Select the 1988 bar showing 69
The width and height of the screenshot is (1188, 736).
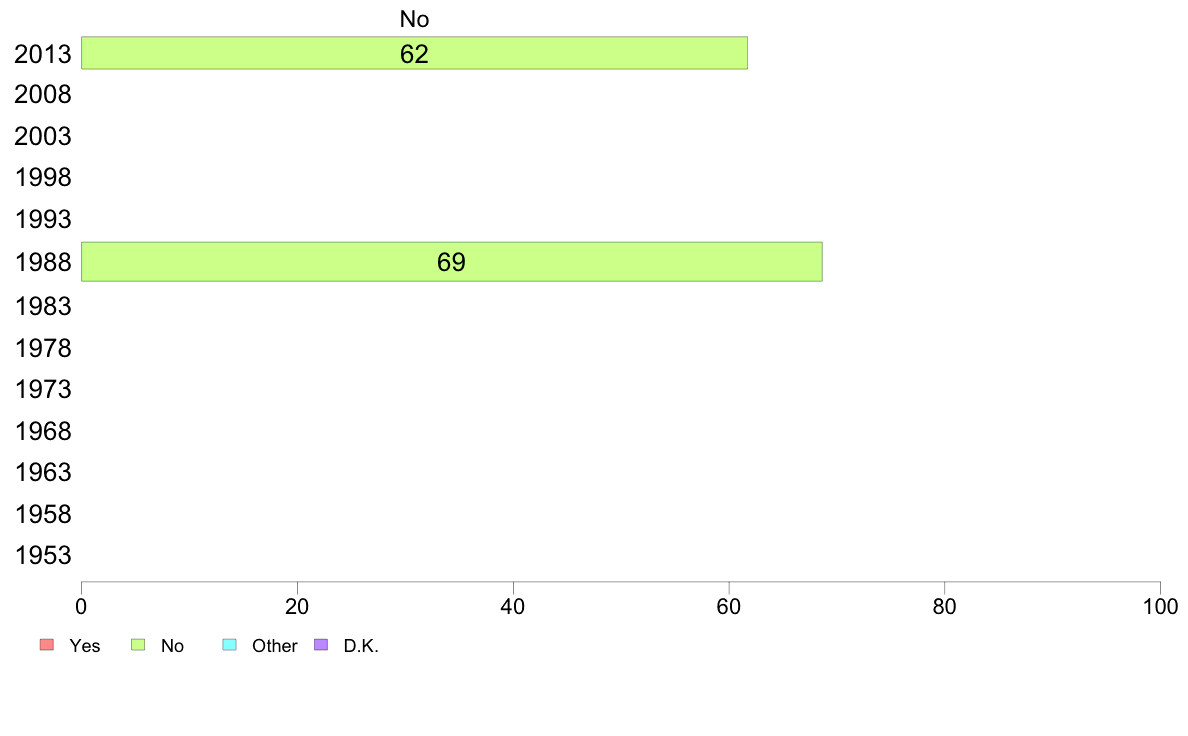coord(452,262)
